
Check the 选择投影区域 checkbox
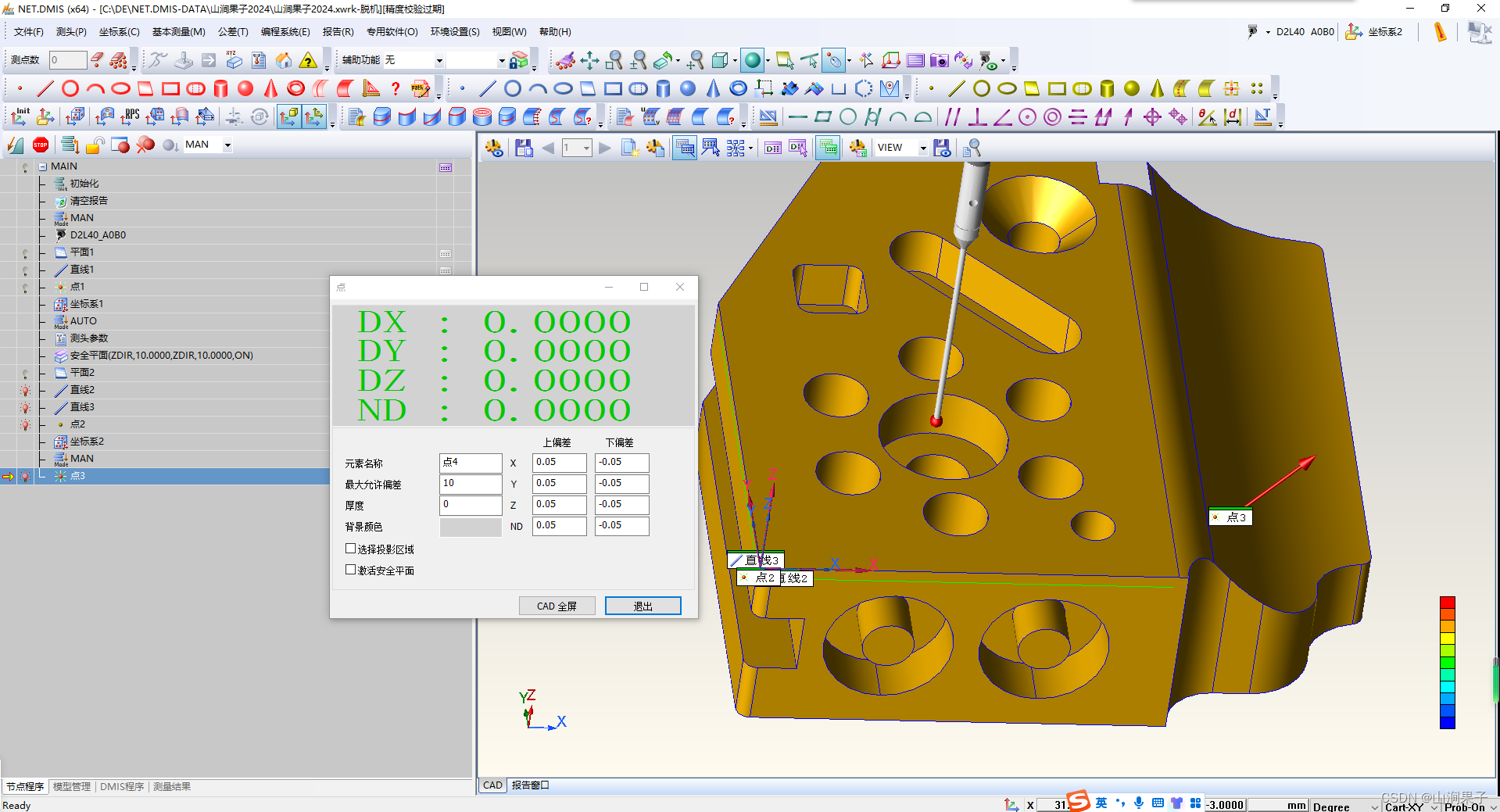351,549
